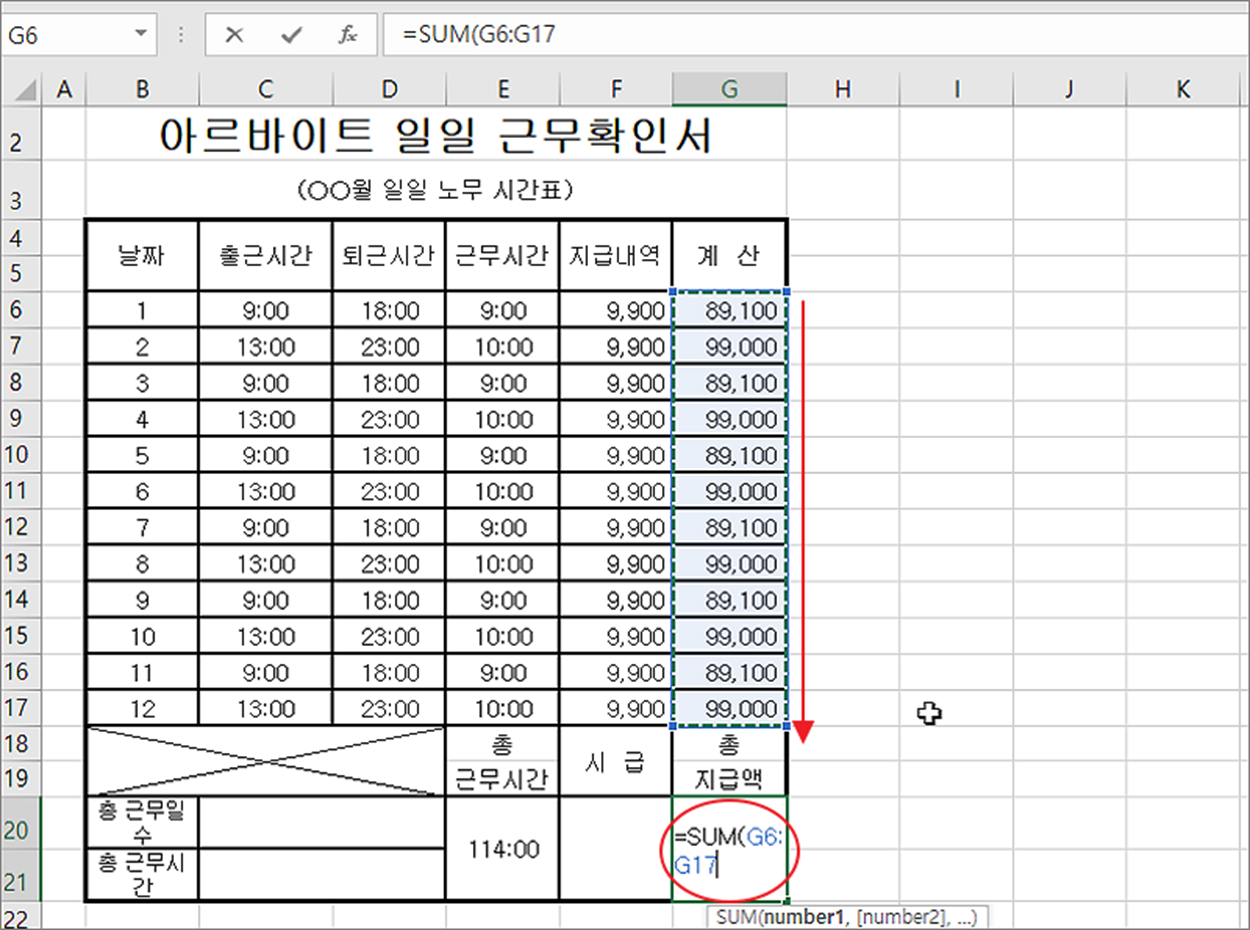Select column J header
Image resolution: width=1250 pixels, height=930 pixels.
(x=1069, y=90)
